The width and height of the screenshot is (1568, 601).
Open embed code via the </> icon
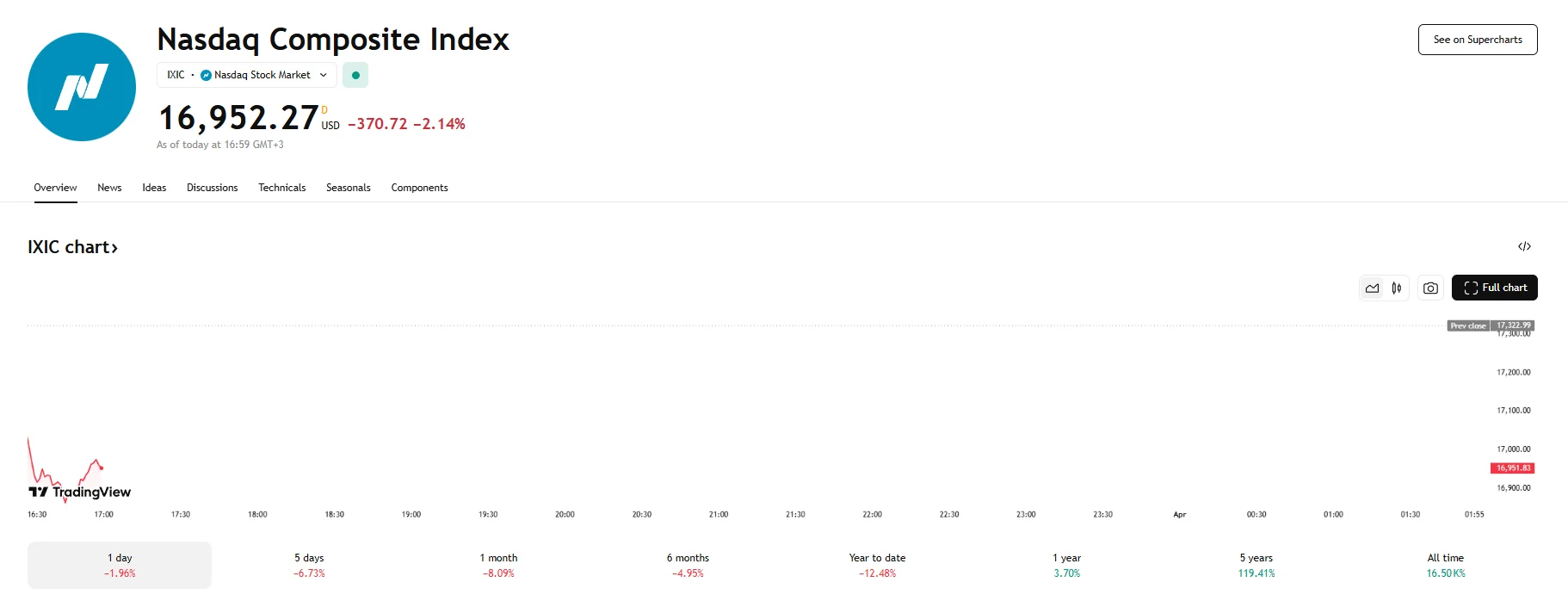(1526, 247)
